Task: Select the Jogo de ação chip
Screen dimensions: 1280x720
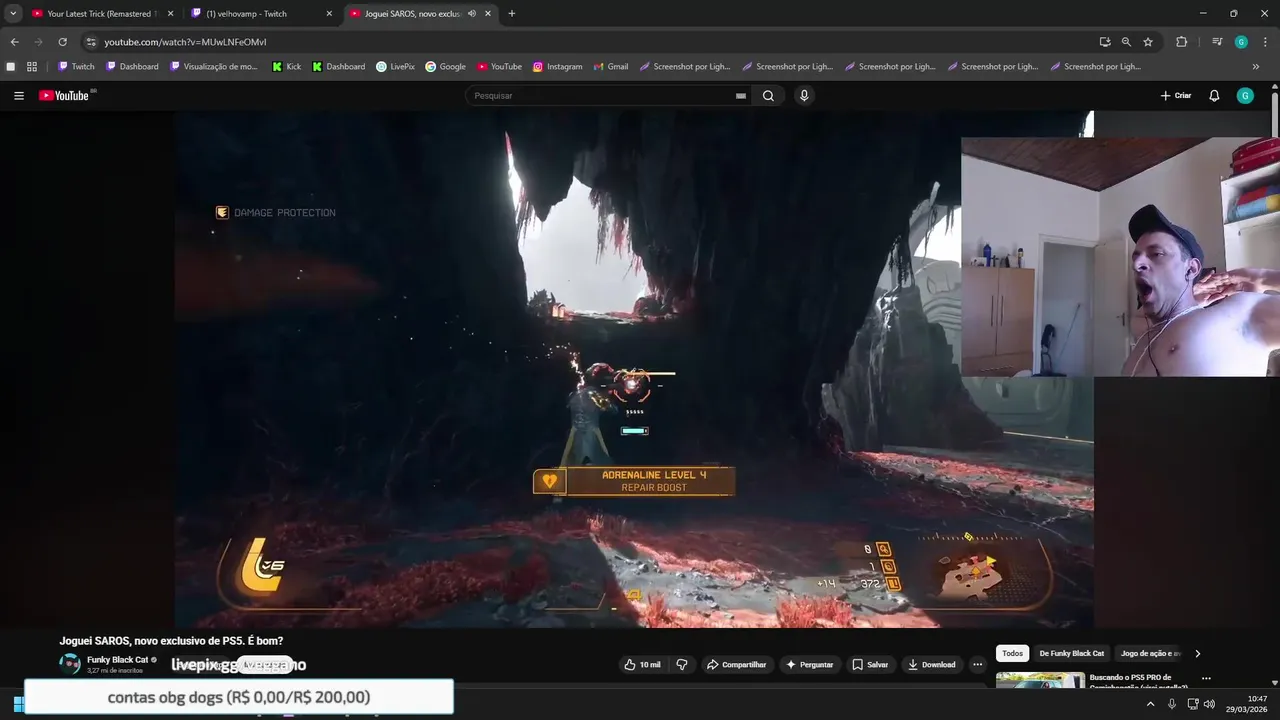Action: [x=1150, y=654]
